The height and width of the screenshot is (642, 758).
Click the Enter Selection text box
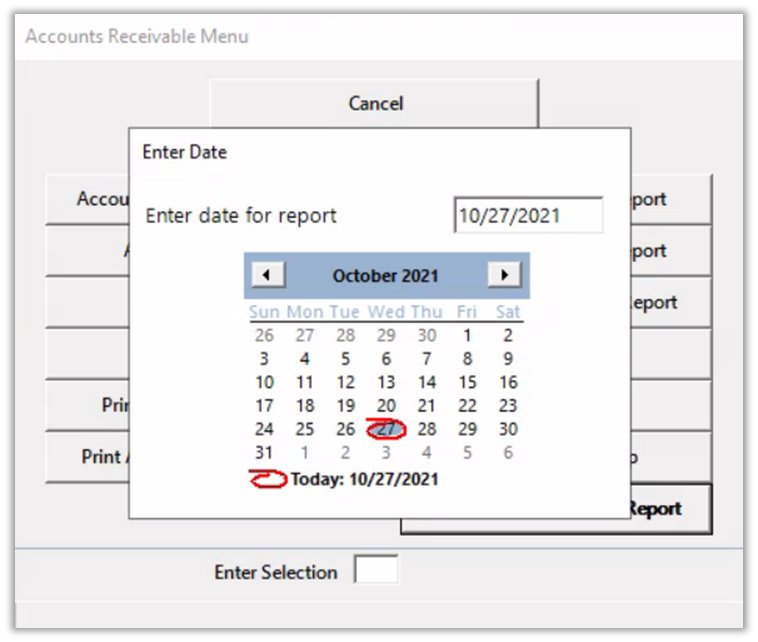(x=376, y=571)
